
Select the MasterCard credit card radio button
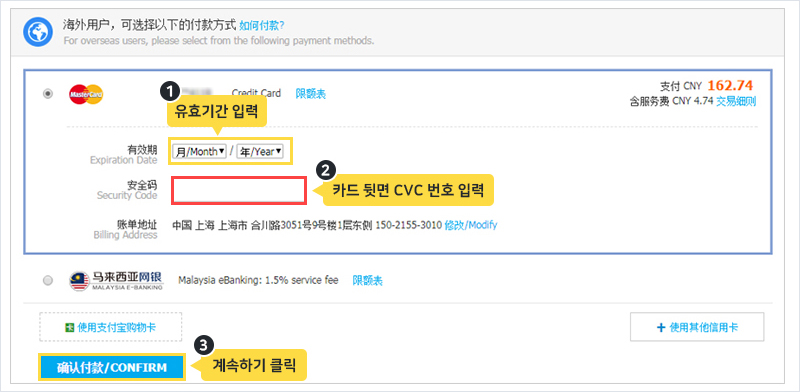pos(48,94)
